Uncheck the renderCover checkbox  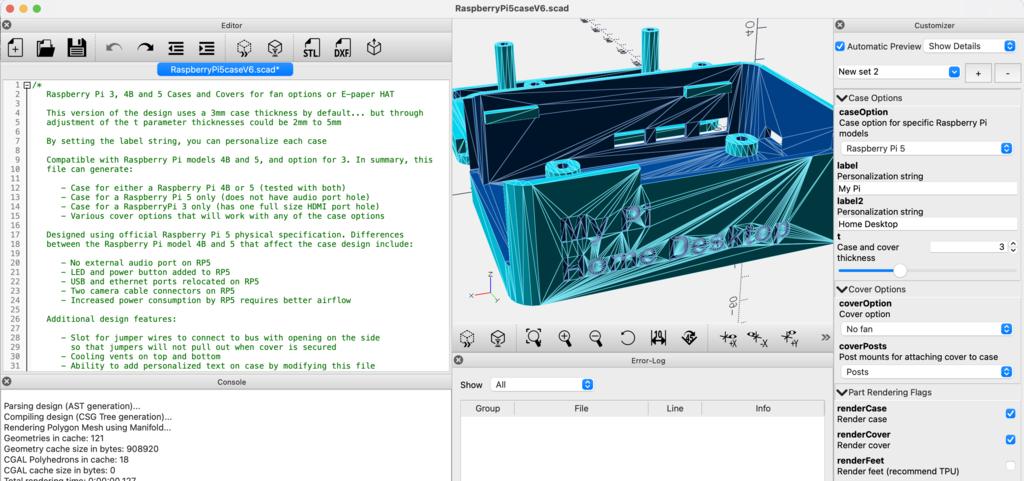(1010, 439)
